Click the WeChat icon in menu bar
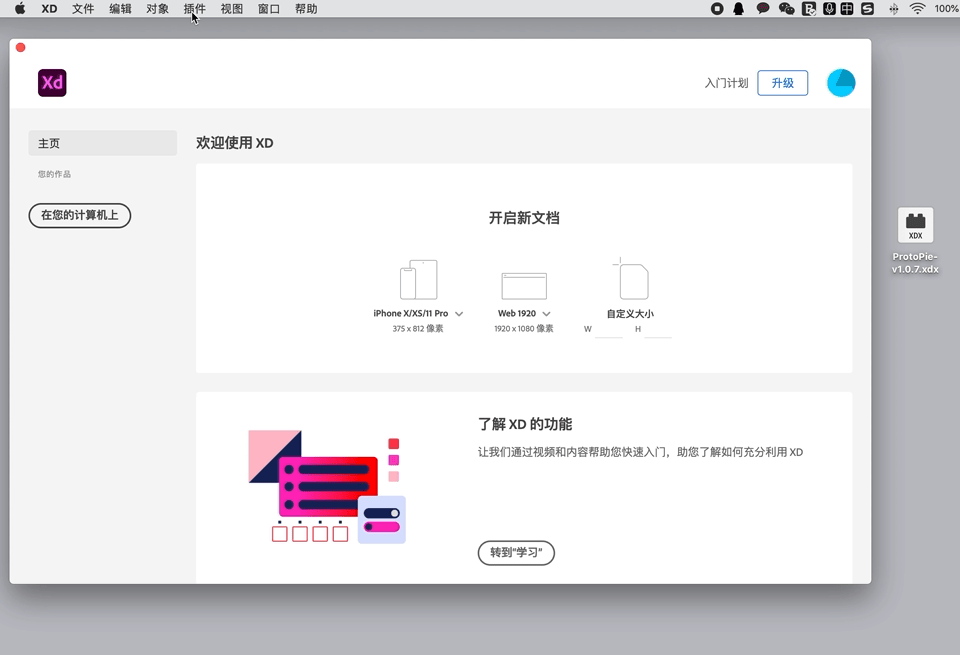This screenshot has width=960, height=655. click(786, 9)
